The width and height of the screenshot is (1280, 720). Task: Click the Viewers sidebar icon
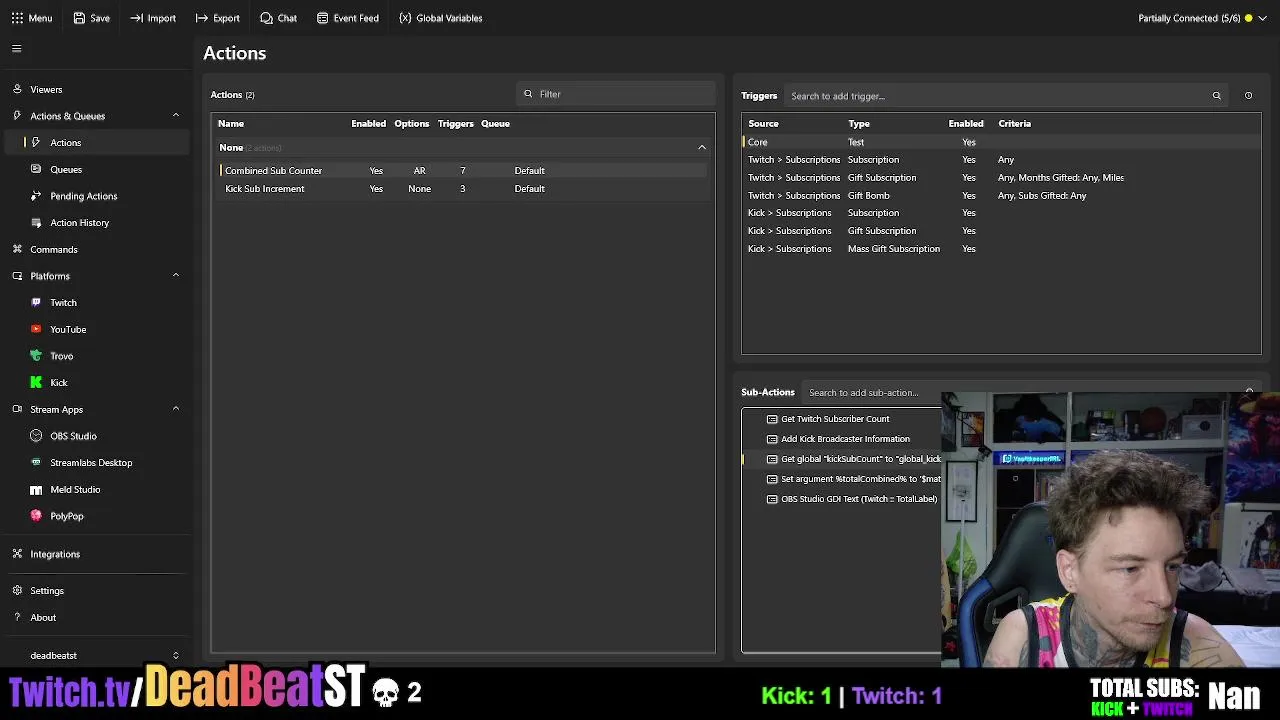[17, 89]
